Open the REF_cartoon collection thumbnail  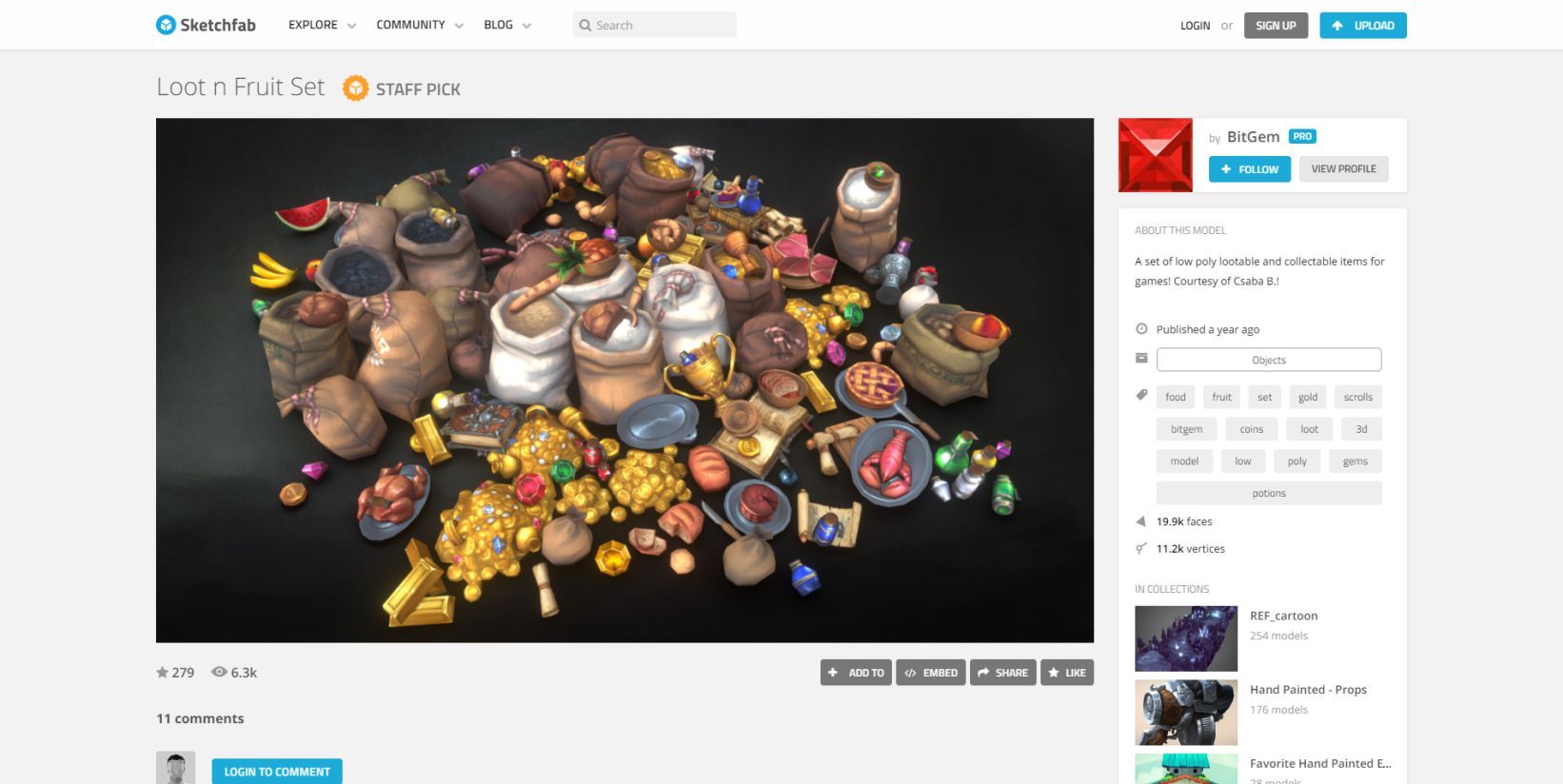(1185, 638)
